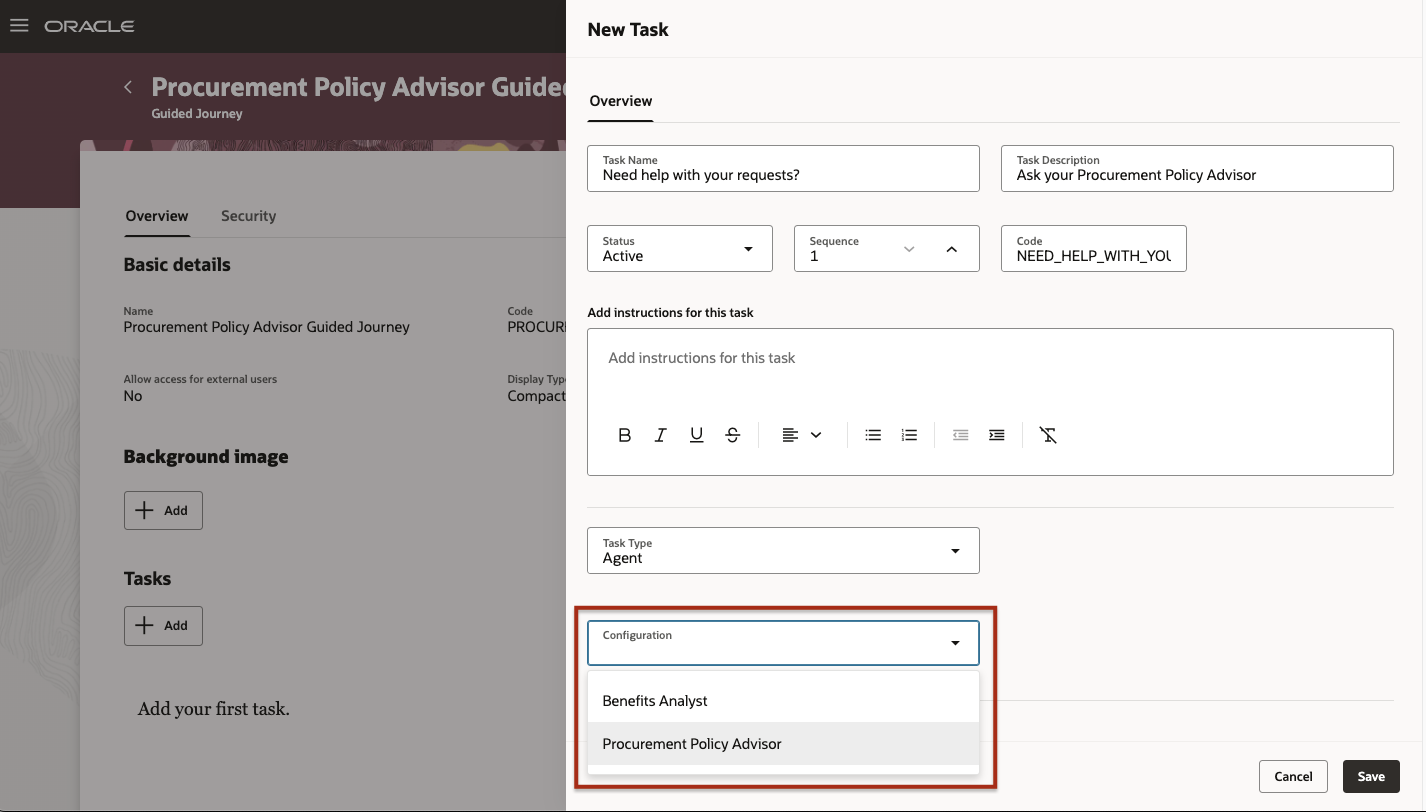Add a background image
This screenshot has width=1426, height=812.
click(163, 510)
